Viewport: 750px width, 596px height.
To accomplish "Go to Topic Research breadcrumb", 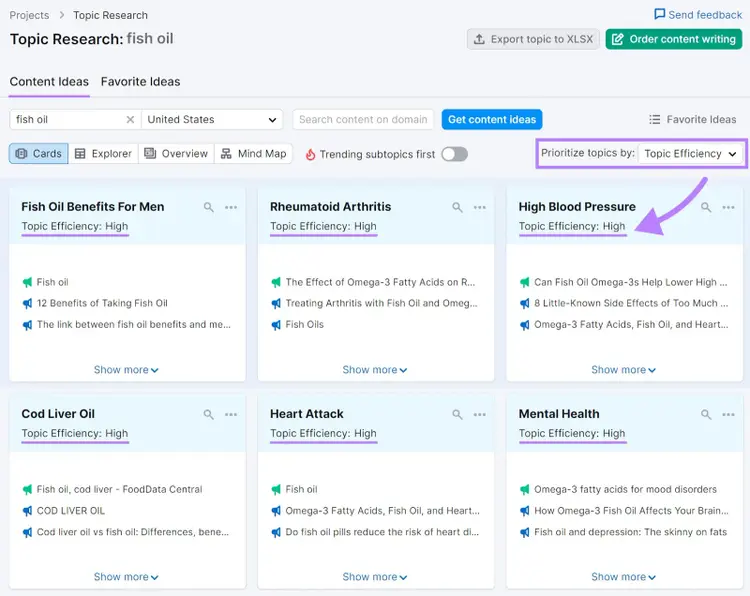I will 110,15.
